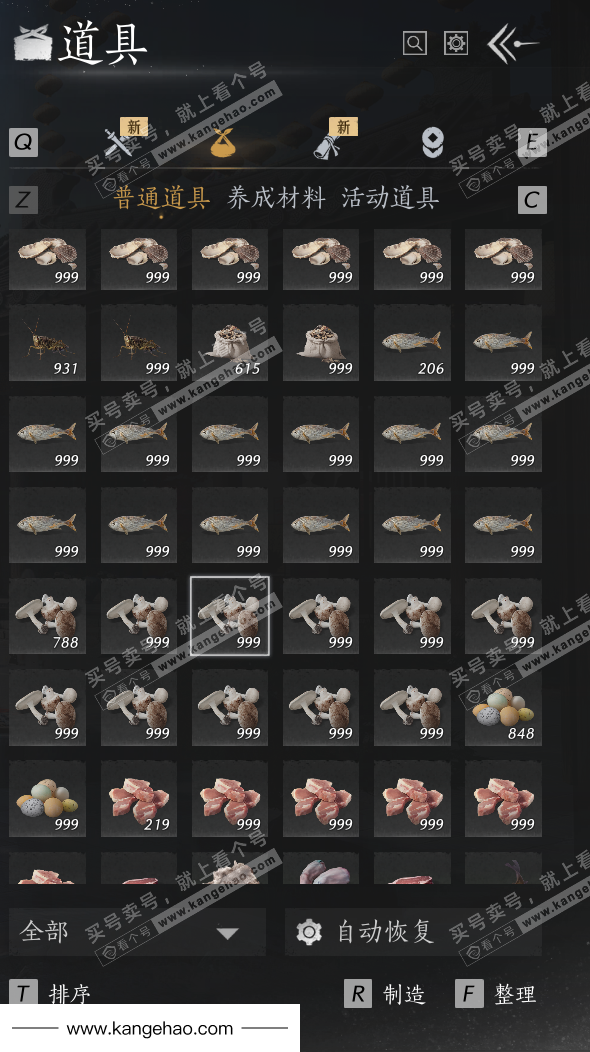Click the gear icon beside 自动恢复
The width and height of the screenshot is (590, 1052).
309,933
